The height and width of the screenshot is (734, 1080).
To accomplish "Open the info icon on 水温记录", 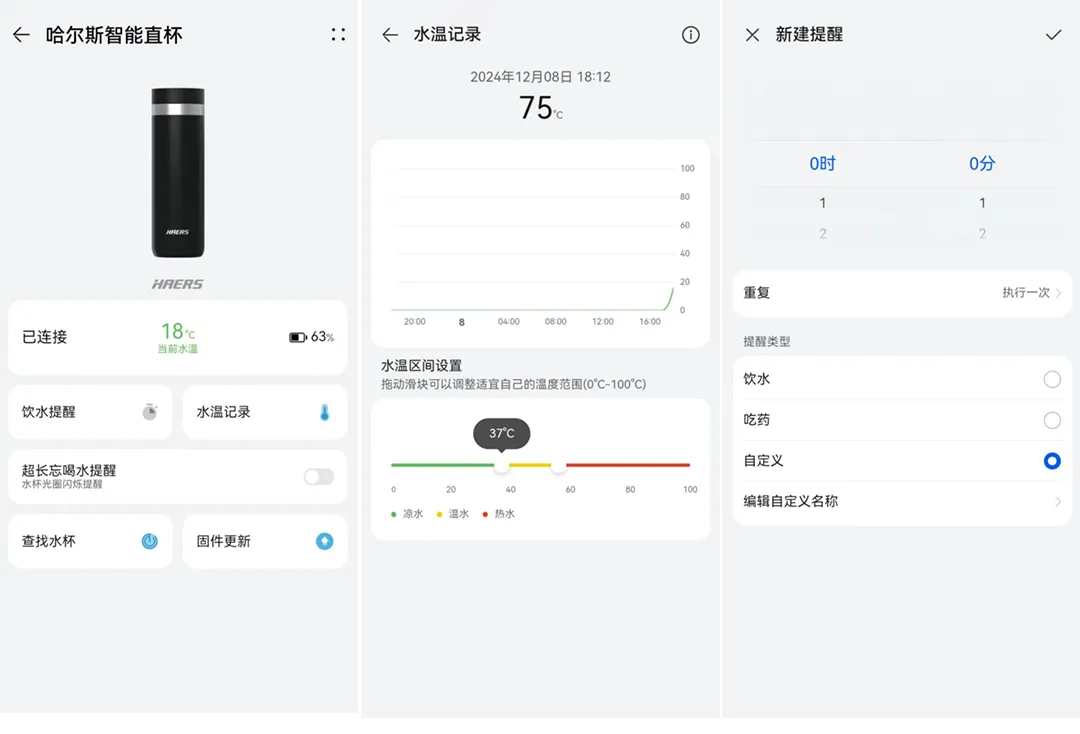I will pos(690,34).
